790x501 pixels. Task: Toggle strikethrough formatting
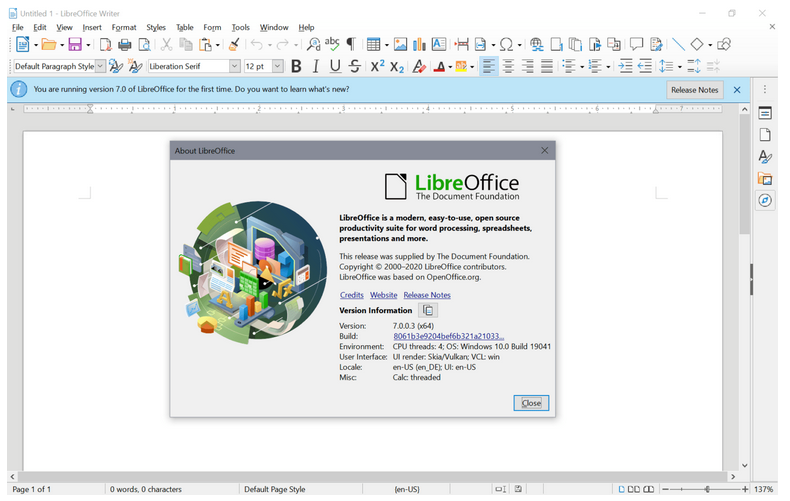click(x=354, y=66)
